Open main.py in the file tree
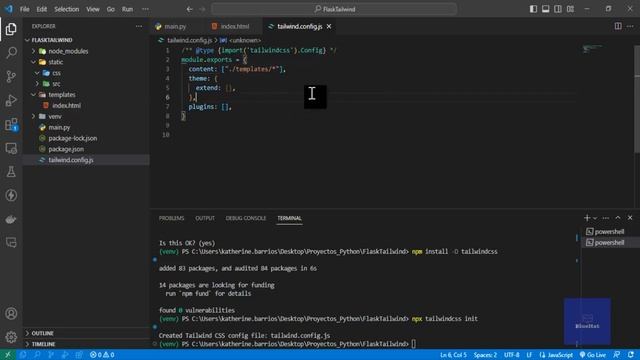Screen dimensions: 640x360 59,127
